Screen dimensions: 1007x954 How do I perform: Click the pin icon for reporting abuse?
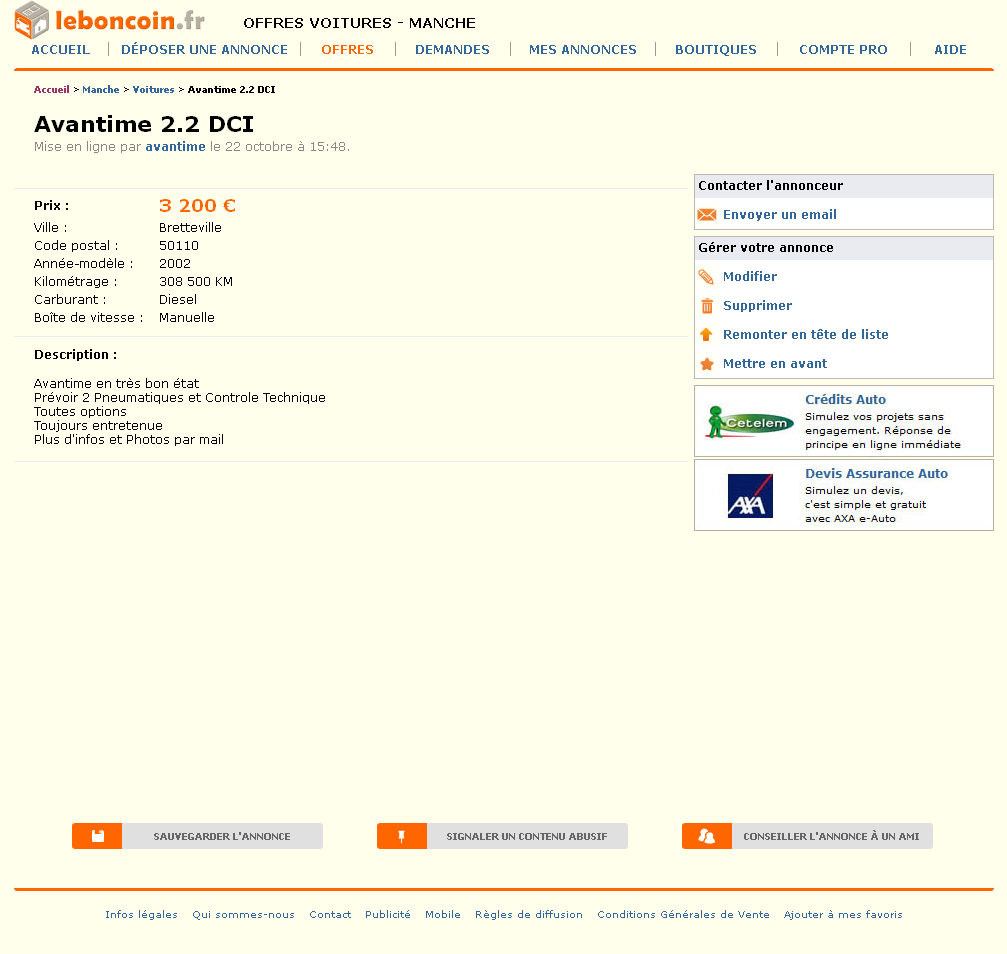tap(402, 836)
